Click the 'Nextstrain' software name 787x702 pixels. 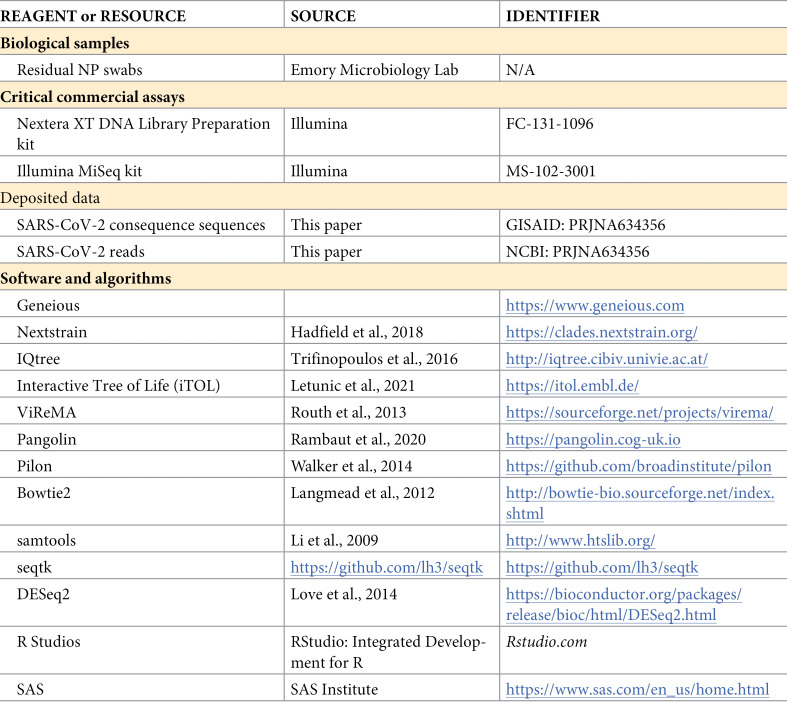point(52,332)
